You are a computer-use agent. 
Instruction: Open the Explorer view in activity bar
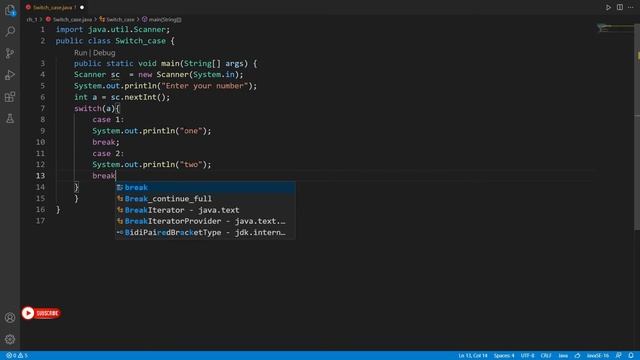(10, 10)
